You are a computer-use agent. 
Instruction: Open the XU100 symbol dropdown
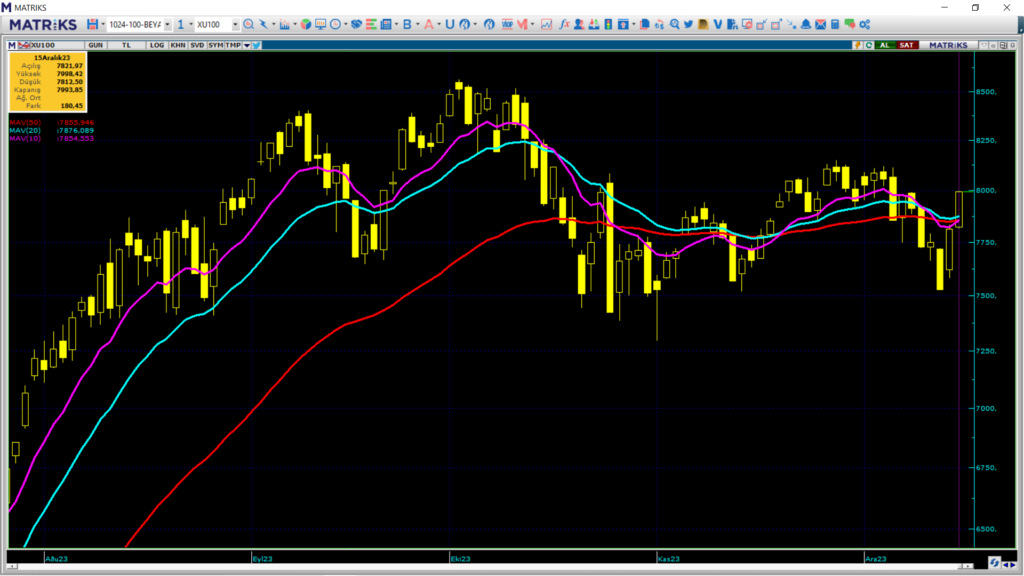pyautogui.click(x=234, y=23)
